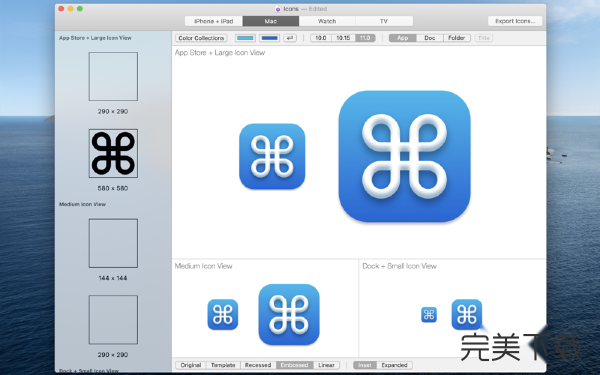Click the Title button
The width and height of the screenshot is (600, 375).
click(x=484, y=38)
